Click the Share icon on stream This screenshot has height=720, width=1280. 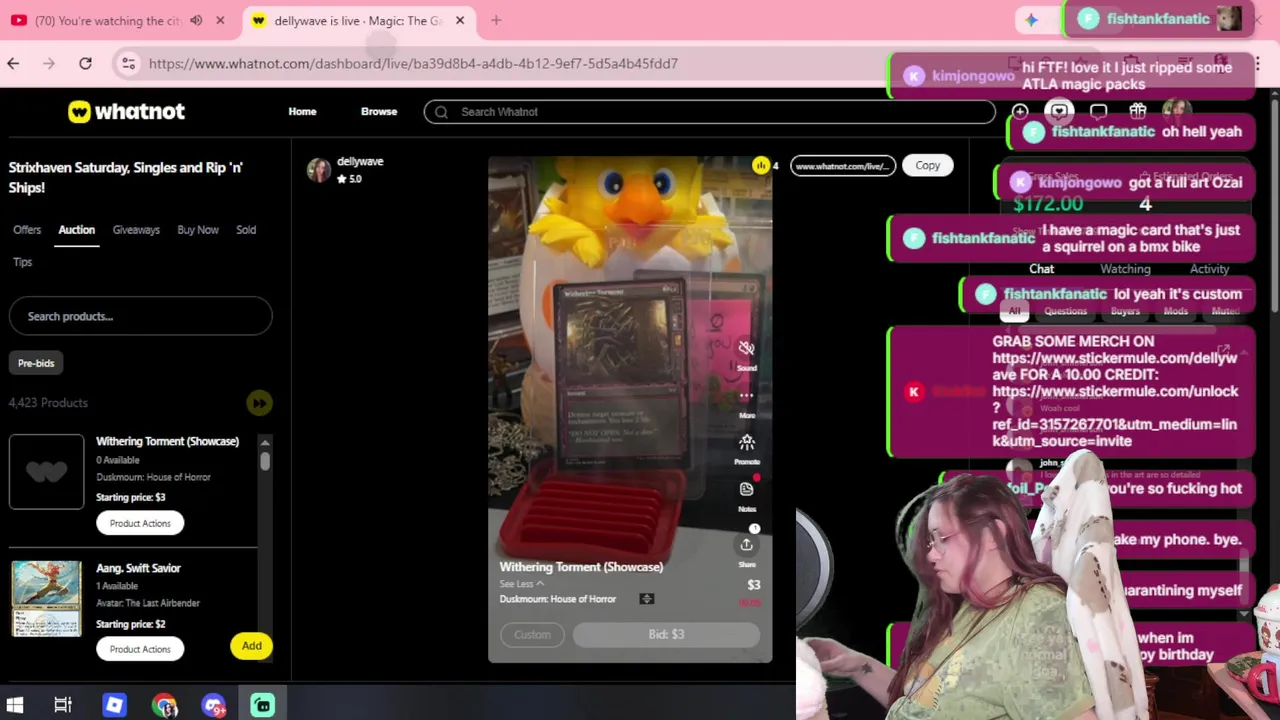pyautogui.click(x=746, y=544)
